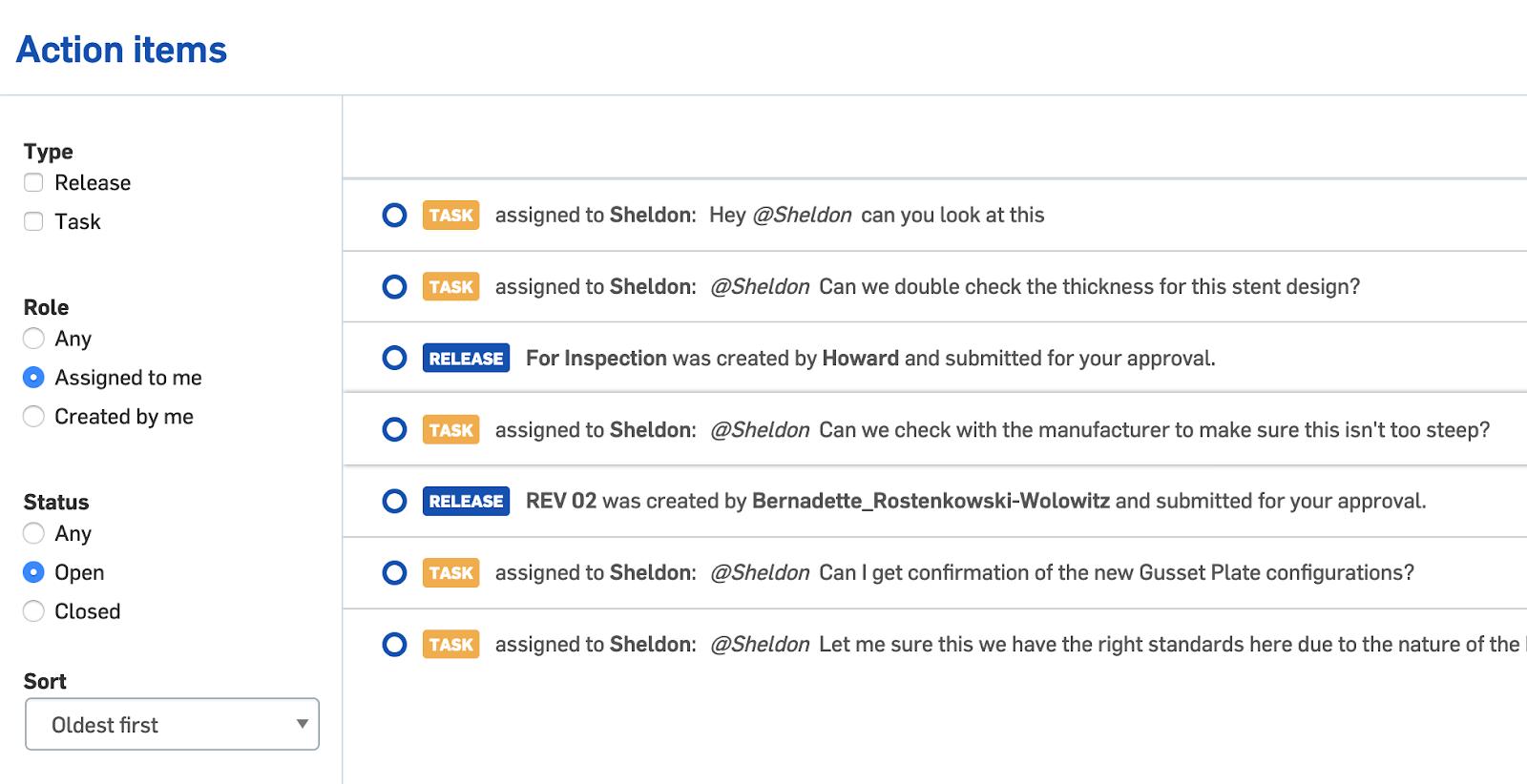Viewport: 1527px width, 784px height.
Task: Select the 'Closed' status radio button
Action: (33, 611)
